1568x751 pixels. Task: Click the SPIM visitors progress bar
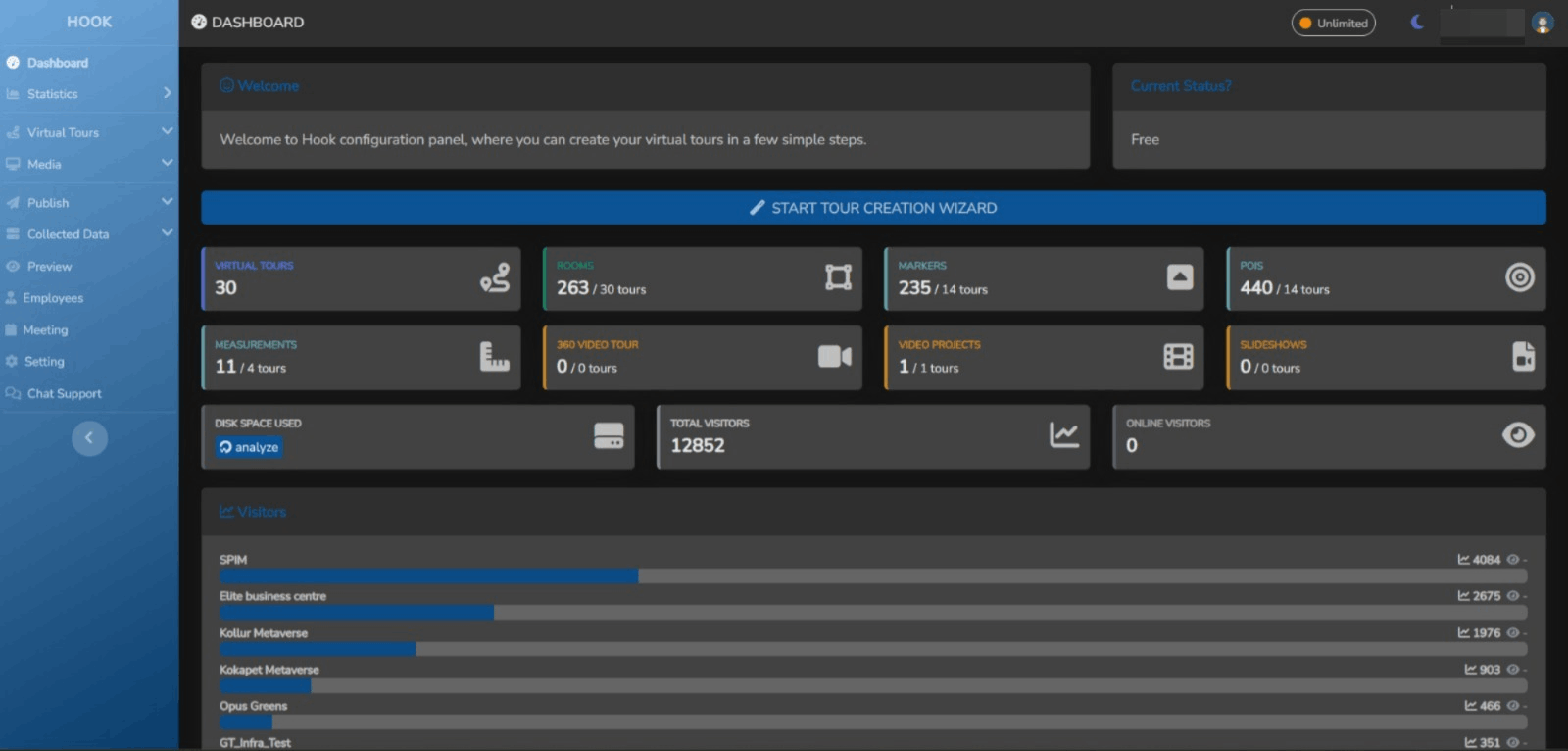click(872, 576)
